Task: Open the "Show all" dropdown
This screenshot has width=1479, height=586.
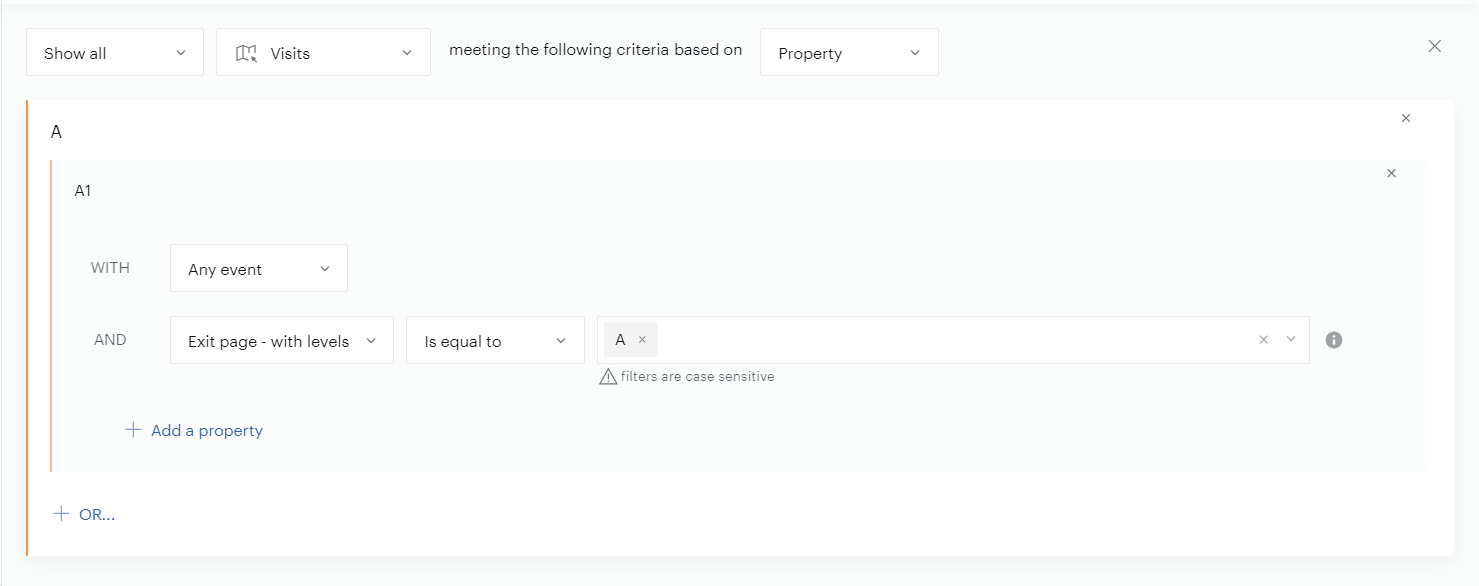Action: pyautogui.click(x=114, y=53)
